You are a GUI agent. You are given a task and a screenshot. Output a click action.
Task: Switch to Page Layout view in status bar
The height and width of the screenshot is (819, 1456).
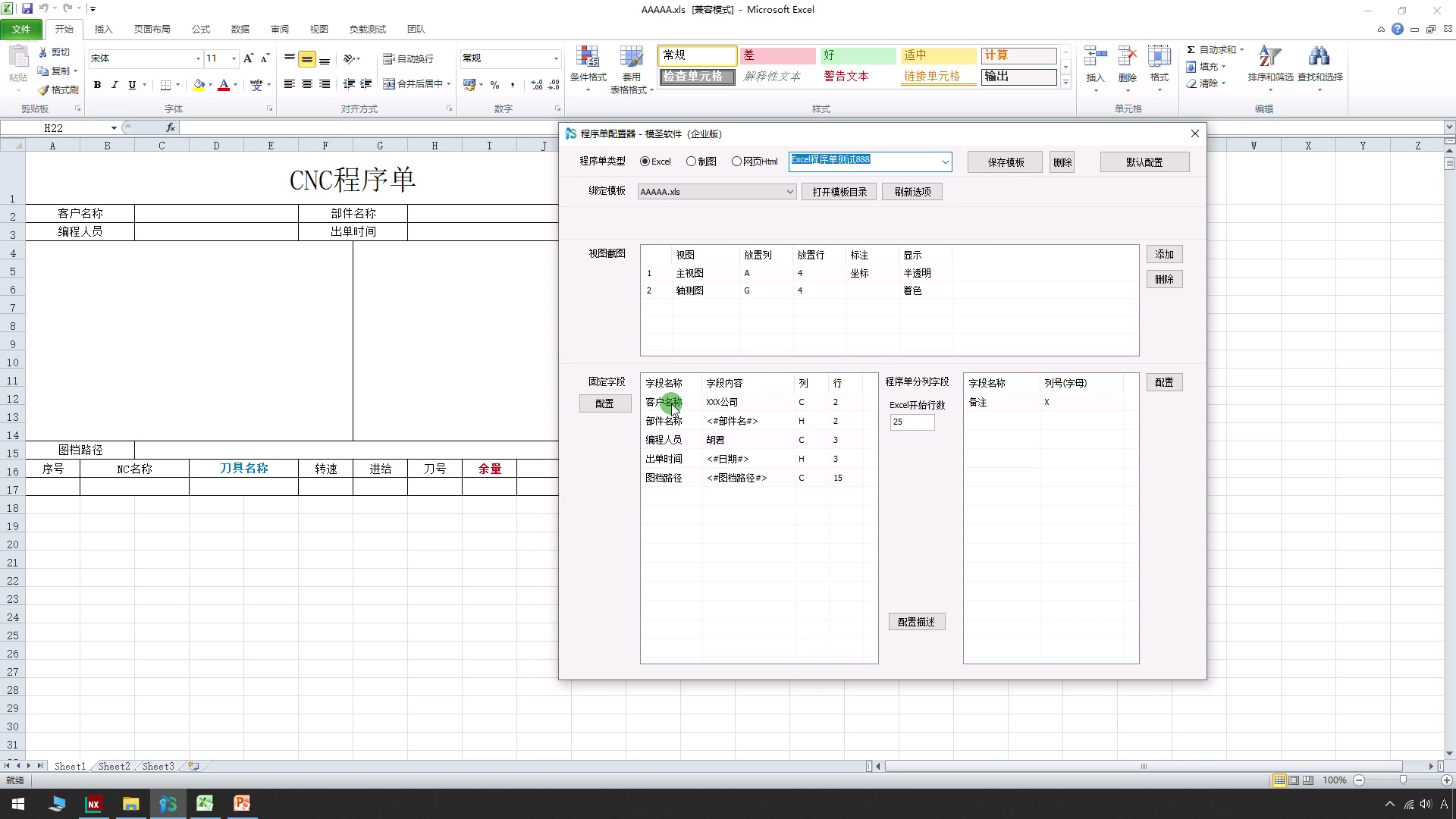pos(1294,780)
